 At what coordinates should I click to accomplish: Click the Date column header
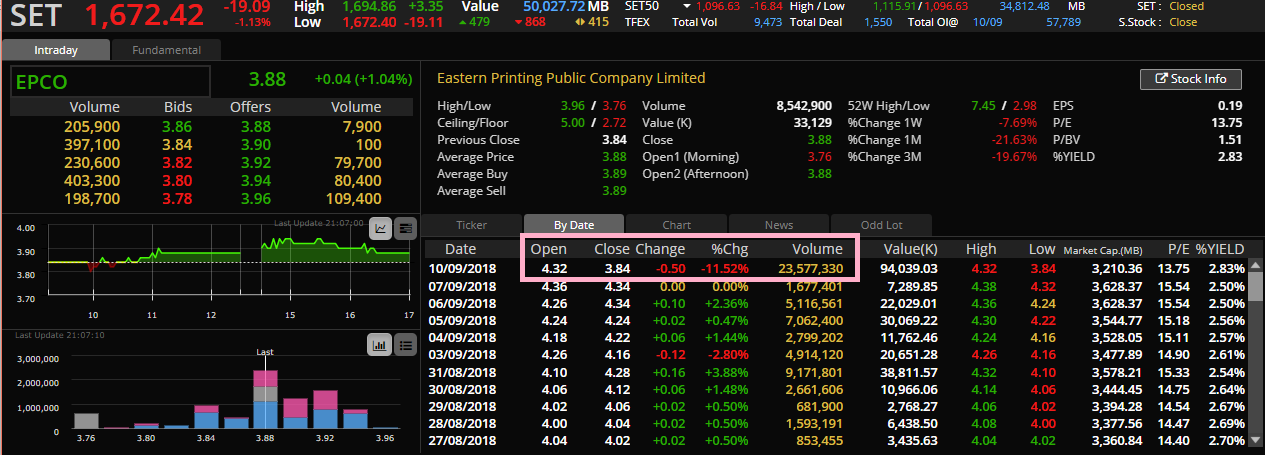460,249
